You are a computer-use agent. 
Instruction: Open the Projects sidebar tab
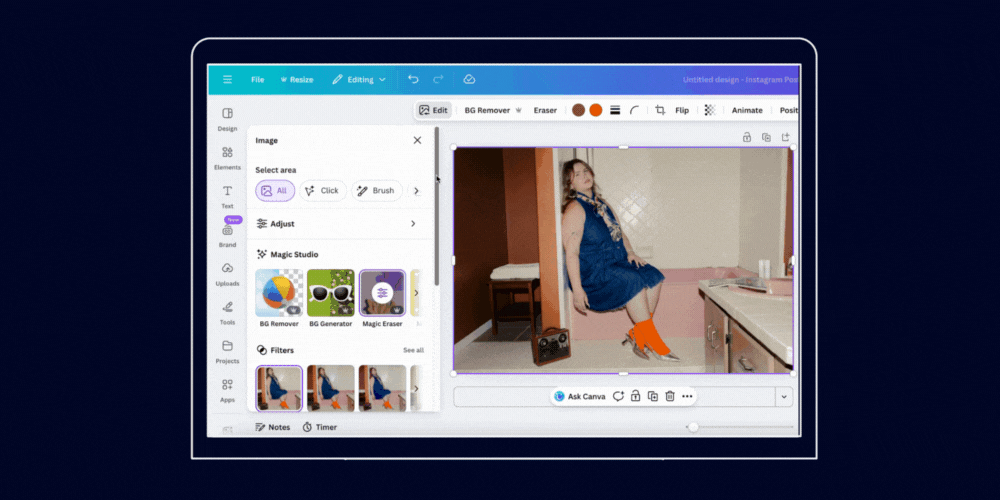pos(227,352)
